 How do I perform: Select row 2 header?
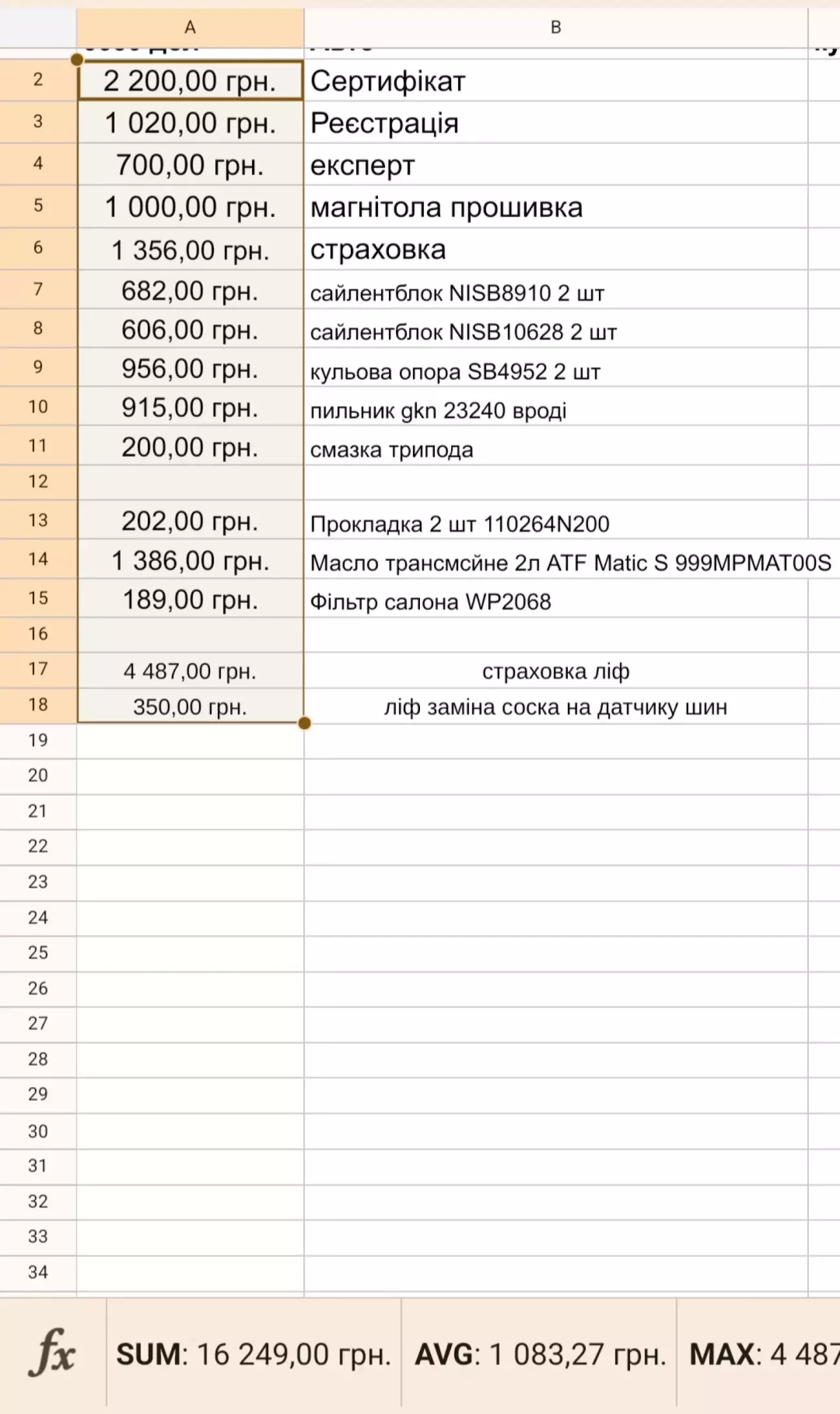(x=38, y=80)
